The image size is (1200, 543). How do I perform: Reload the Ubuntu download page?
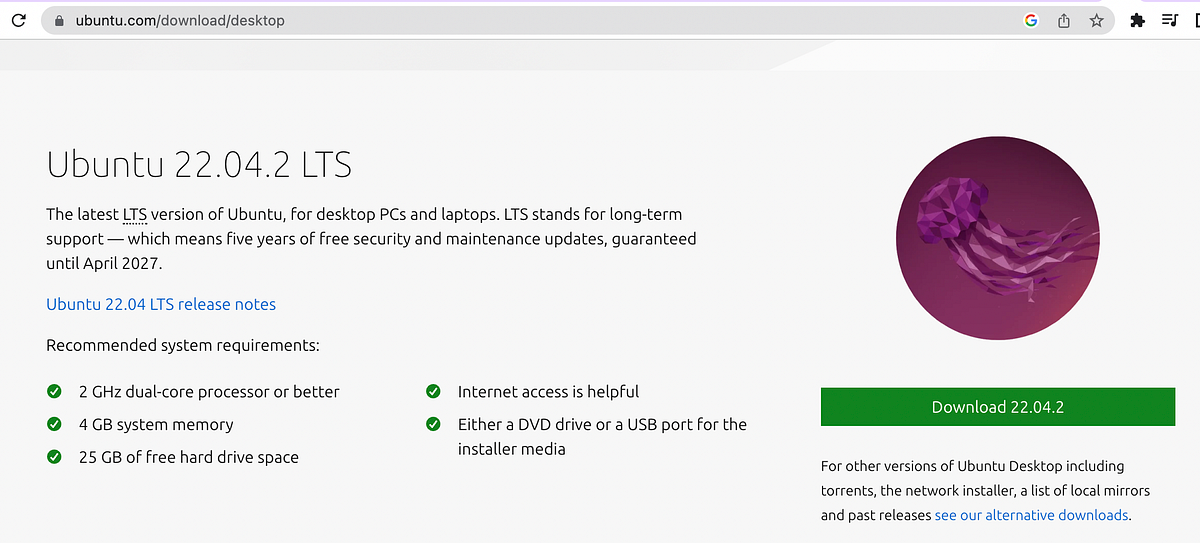18,20
